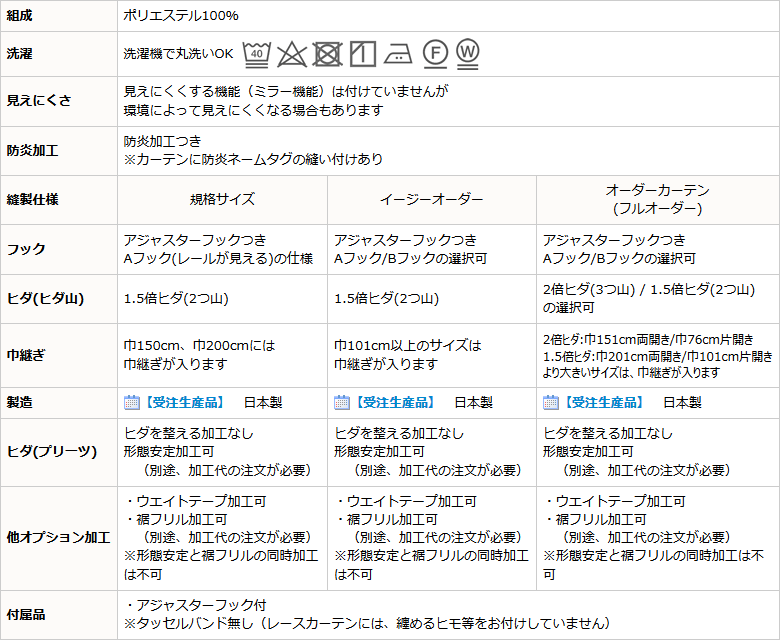Click the 他オプション加工 row label

[x=58, y=537]
